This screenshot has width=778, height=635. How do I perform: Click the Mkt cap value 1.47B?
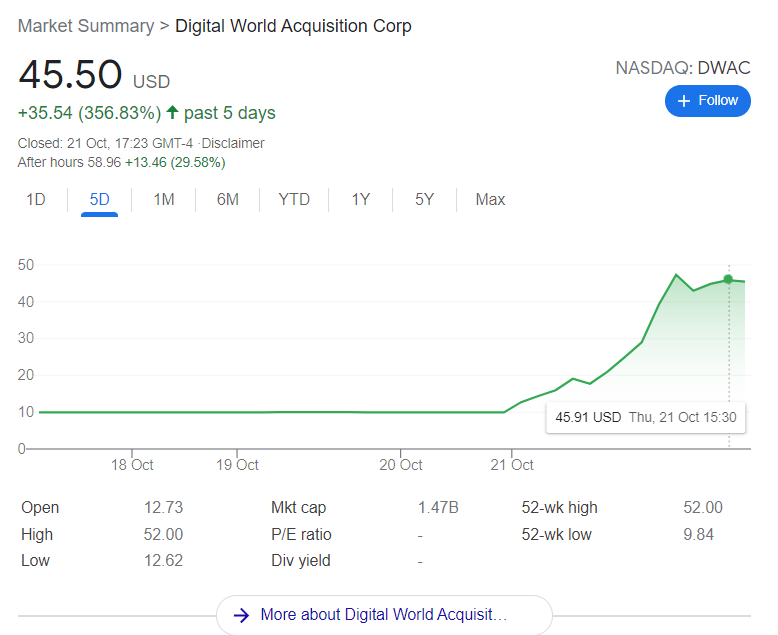tap(438, 508)
